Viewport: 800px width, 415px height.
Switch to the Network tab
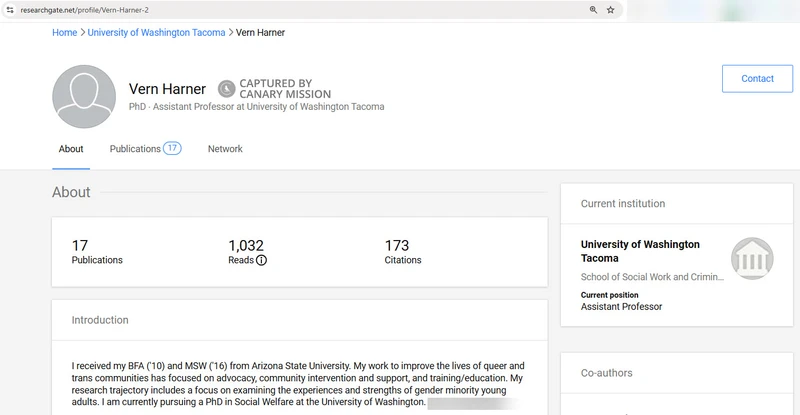(x=225, y=149)
